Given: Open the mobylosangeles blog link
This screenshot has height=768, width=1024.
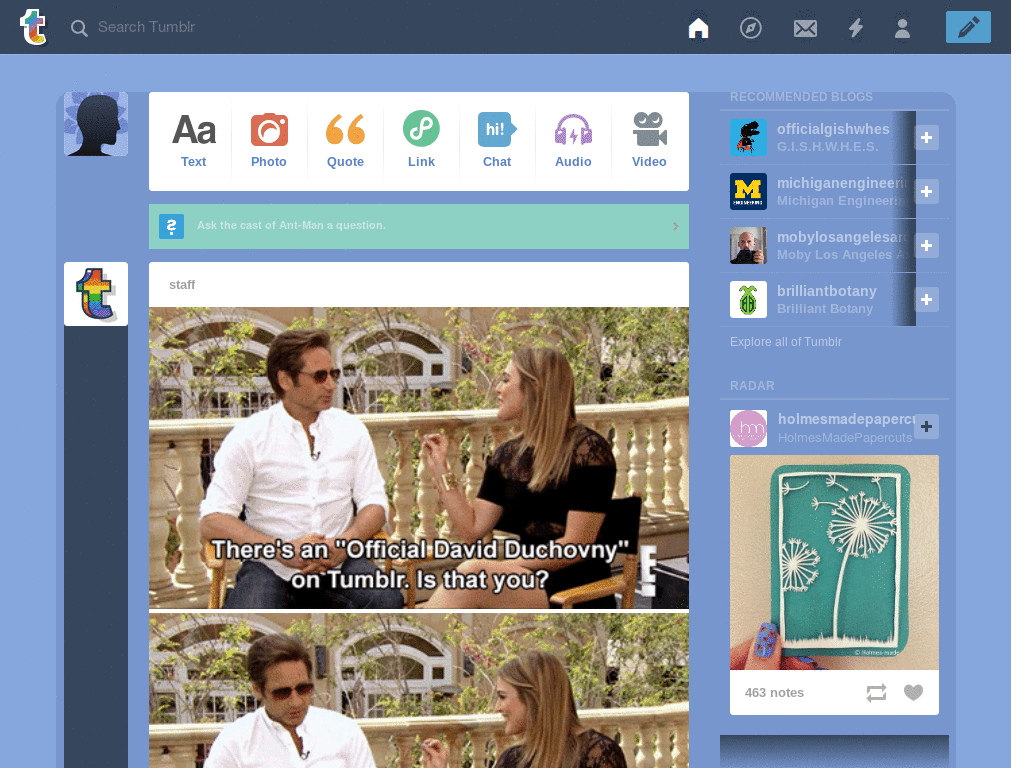Looking at the screenshot, I should tap(842, 238).
